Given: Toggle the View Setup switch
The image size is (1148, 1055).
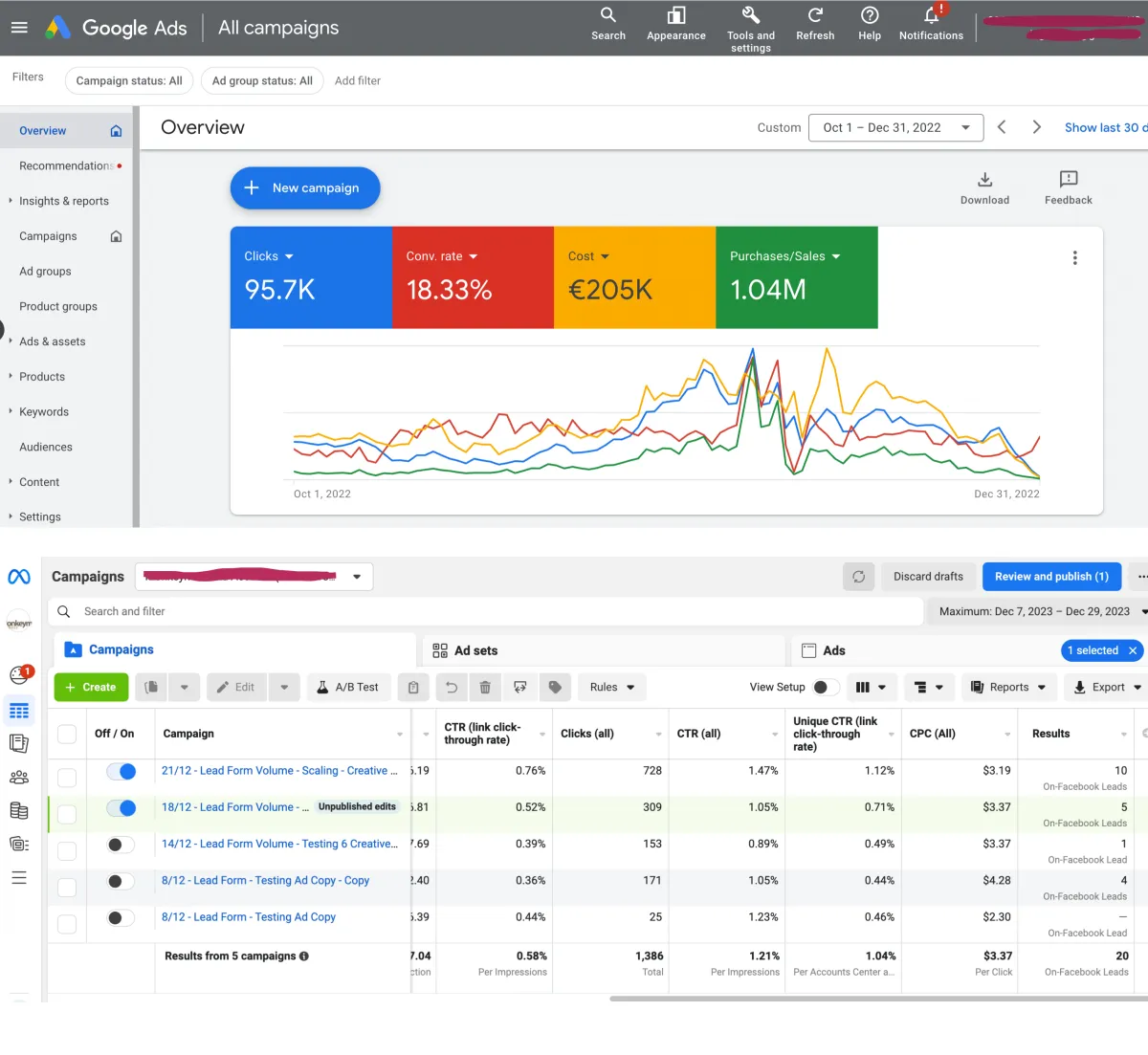Looking at the screenshot, I should tap(826, 687).
